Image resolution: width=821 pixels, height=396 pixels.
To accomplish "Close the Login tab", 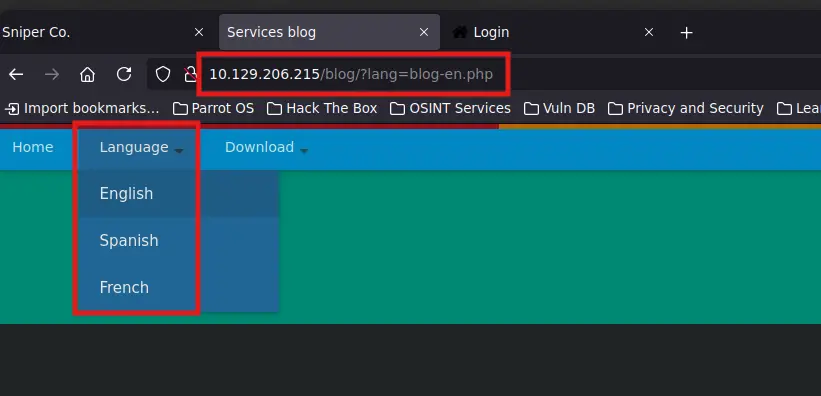I will [649, 32].
